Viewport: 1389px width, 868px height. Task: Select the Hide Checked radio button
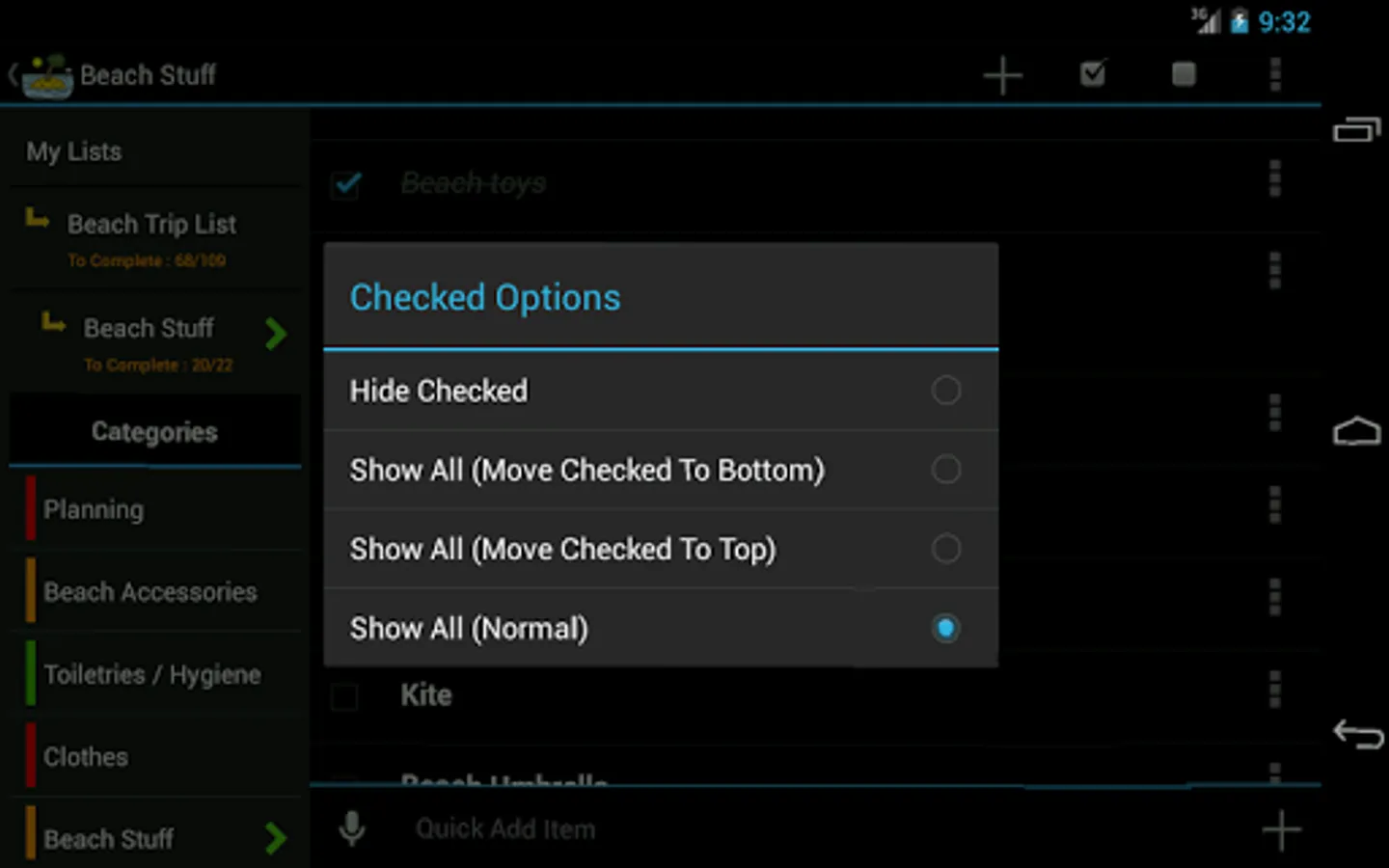tap(946, 391)
